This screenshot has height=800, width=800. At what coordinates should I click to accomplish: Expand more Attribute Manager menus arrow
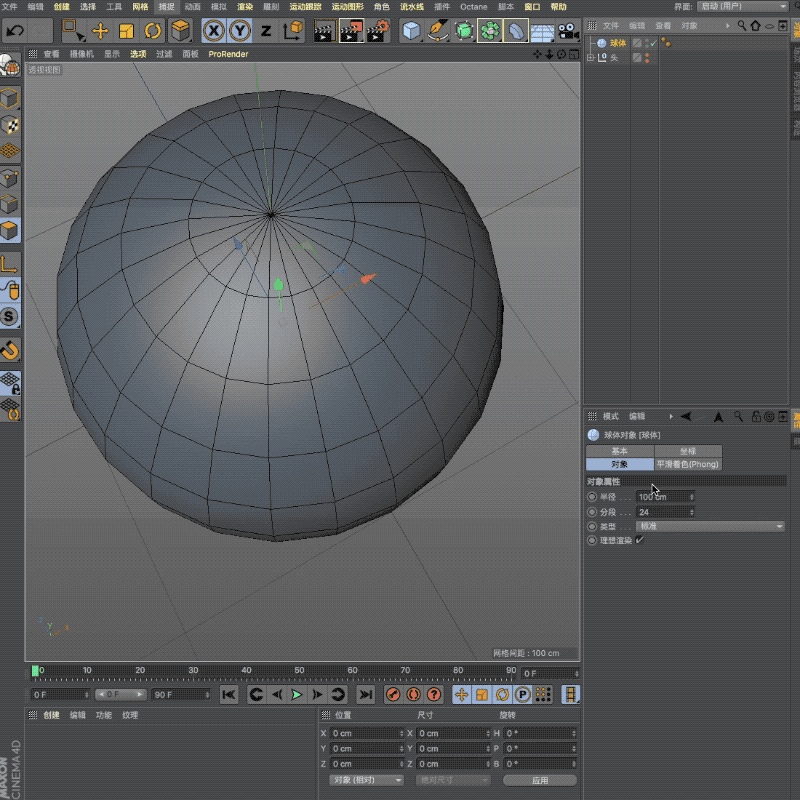tap(671, 416)
